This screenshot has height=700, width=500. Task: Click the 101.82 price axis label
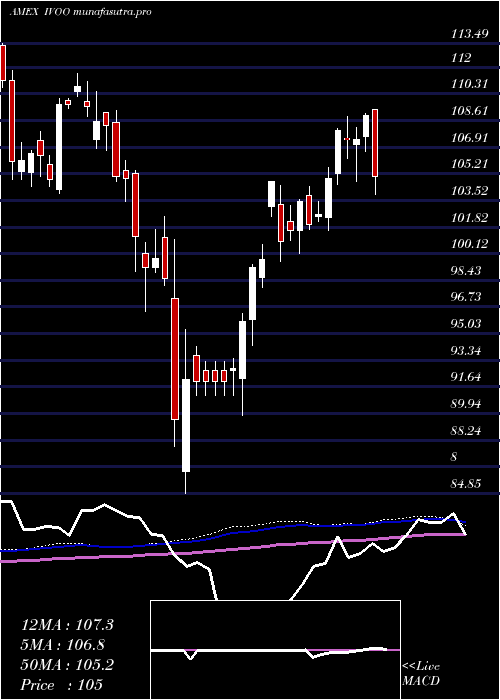coord(468,218)
